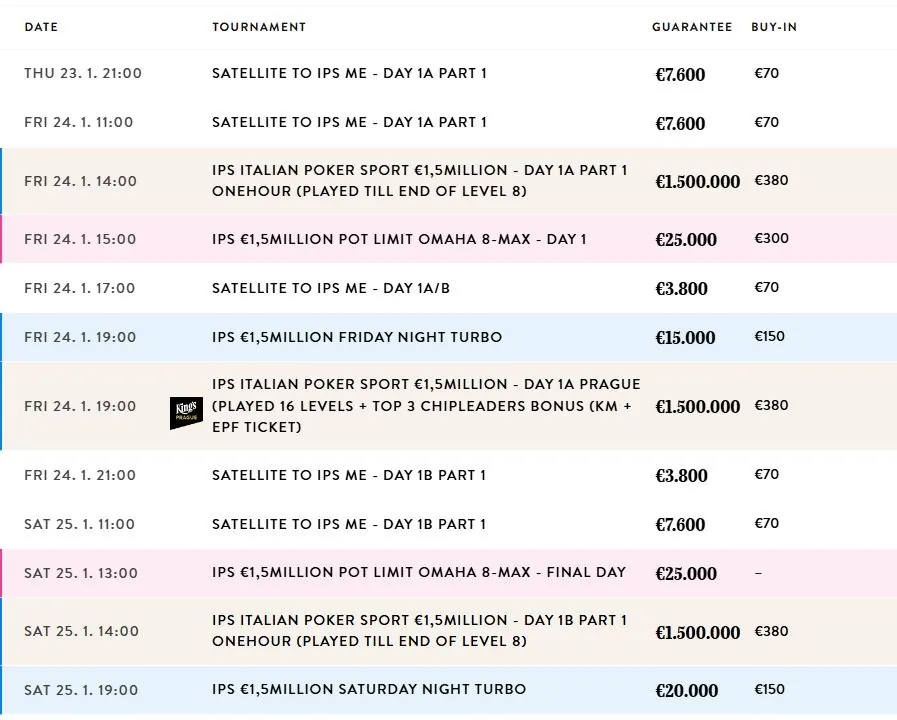The height and width of the screenshot is (720, 897).
Task: Open Thursday 21:00 Satellite to IPS ME row
Action: (448, 74)
